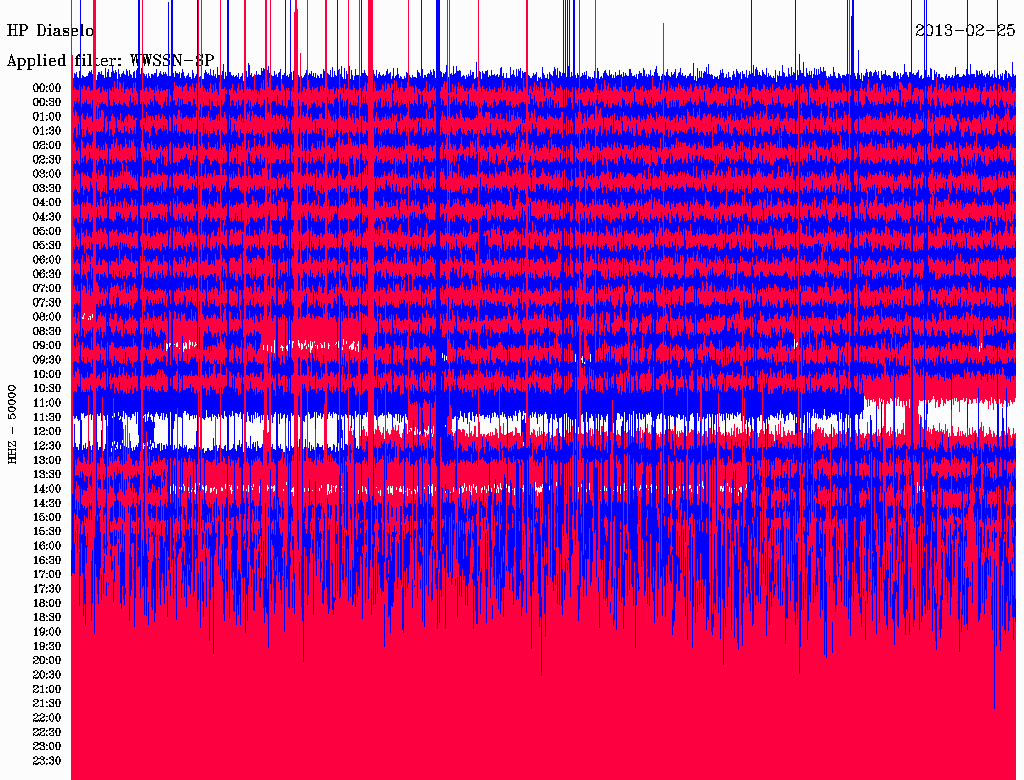Select the 22:00 time label
Viewport: 1024px width, 780px height.
click(47, 718)
